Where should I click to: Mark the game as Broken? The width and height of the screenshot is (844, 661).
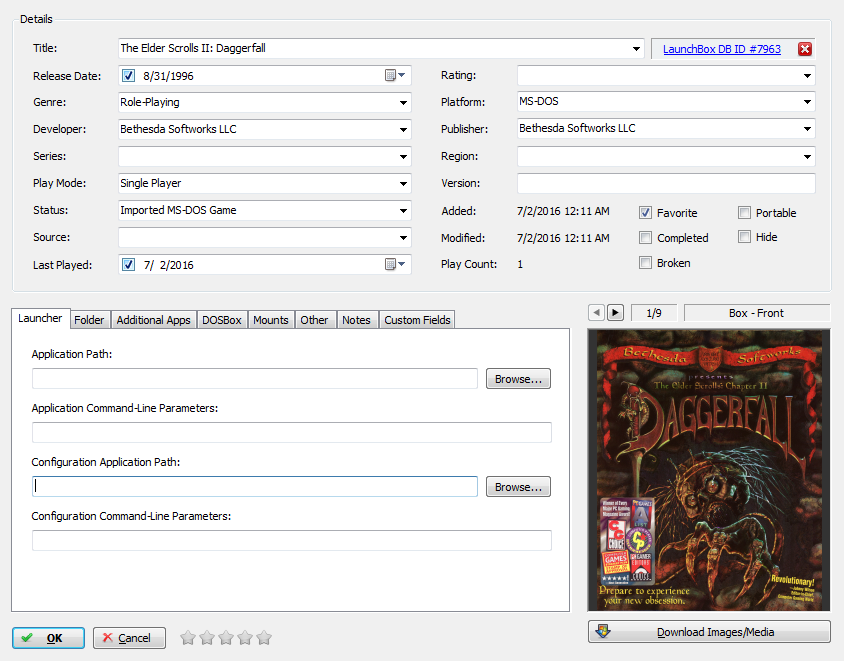point(645,263)
